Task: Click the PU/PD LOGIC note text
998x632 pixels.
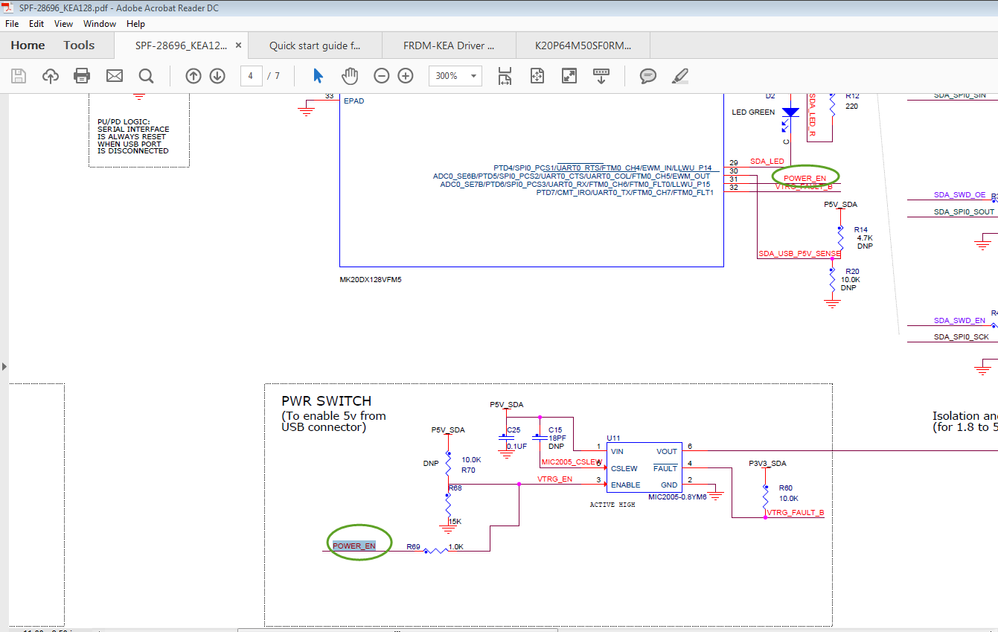Action: point(133,136)
